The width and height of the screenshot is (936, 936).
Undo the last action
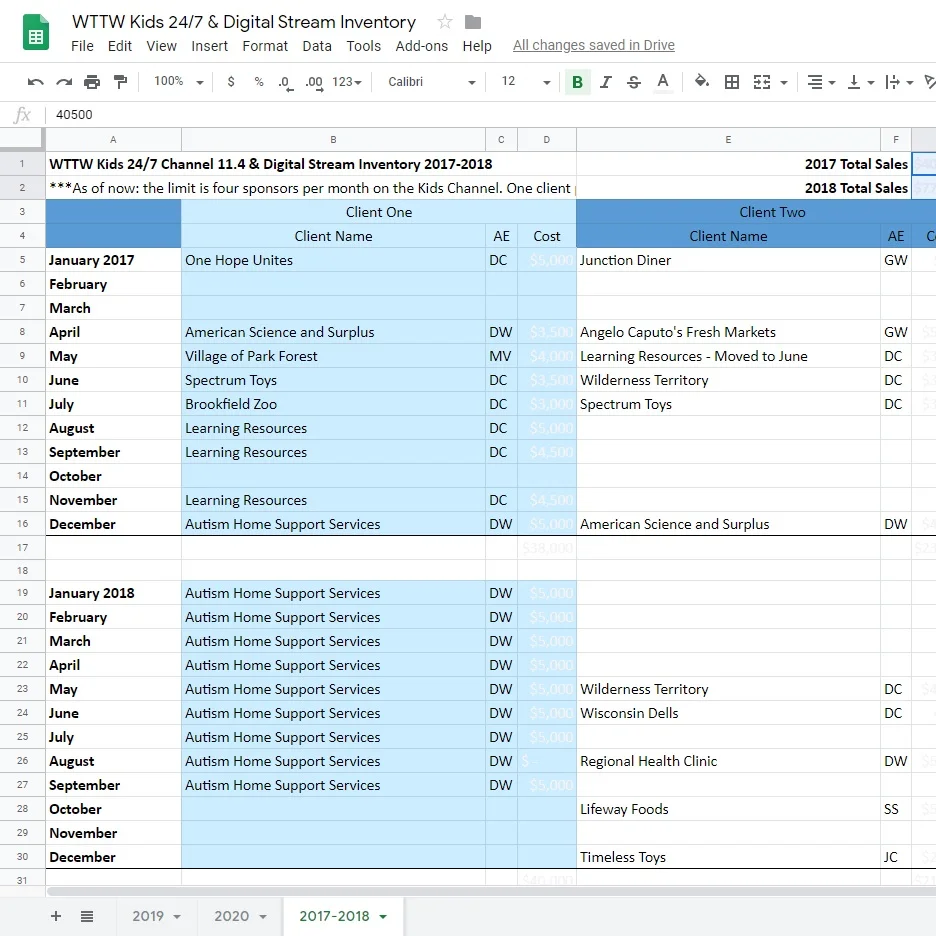[36, 82]
